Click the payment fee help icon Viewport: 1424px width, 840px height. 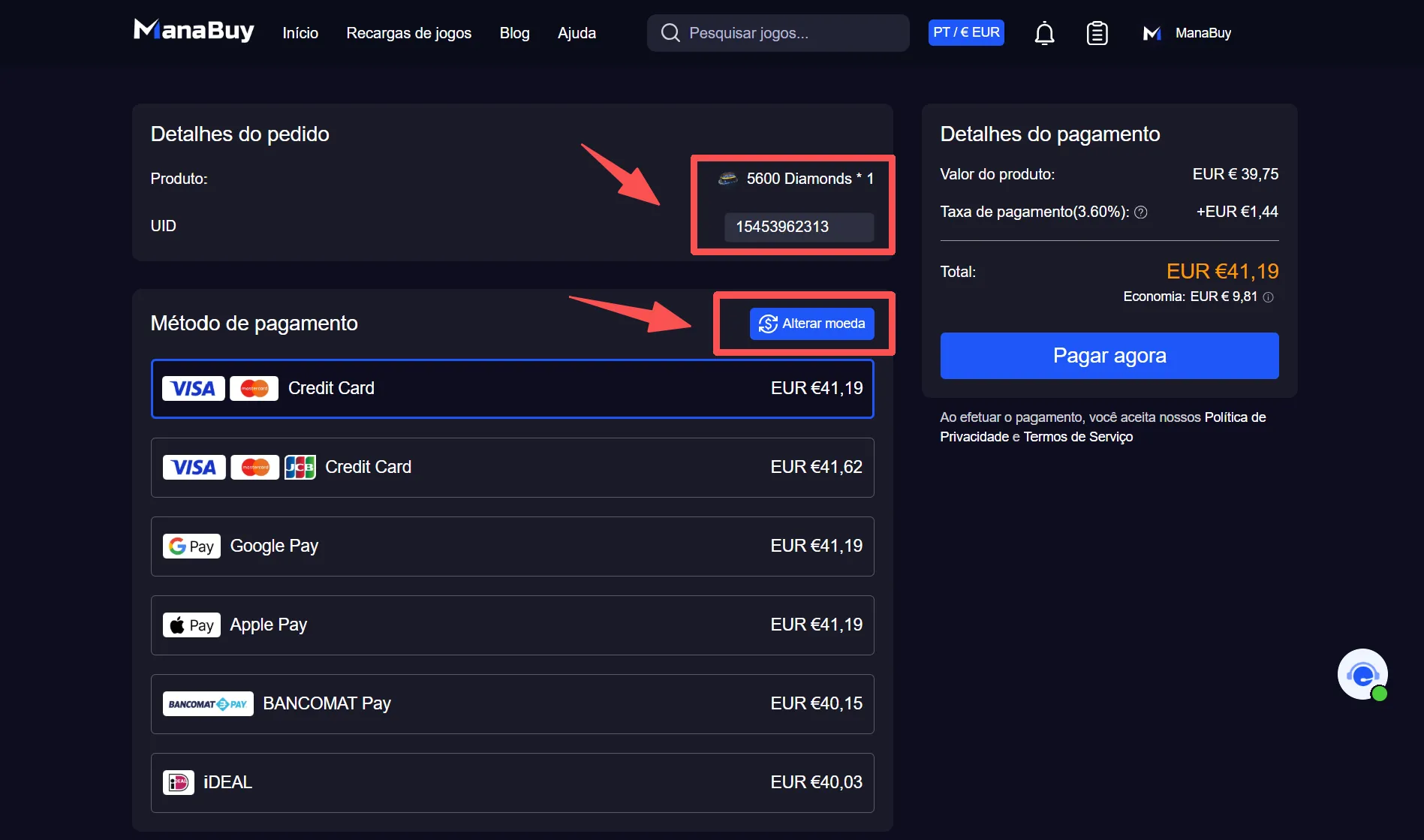pyautogui.click(x=1141, y=212)
